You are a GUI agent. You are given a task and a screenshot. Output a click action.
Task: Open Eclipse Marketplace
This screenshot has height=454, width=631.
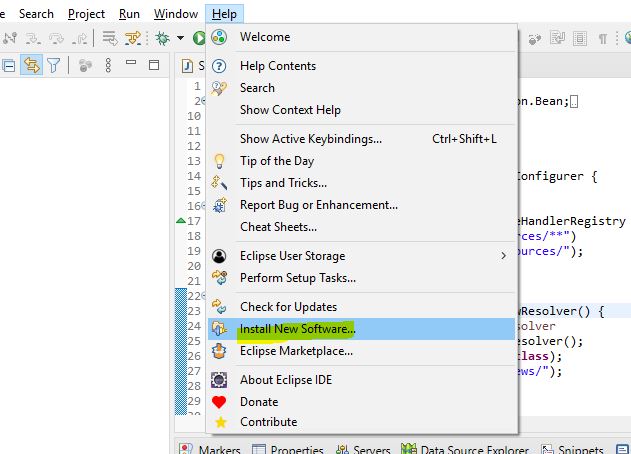[361, 351]
